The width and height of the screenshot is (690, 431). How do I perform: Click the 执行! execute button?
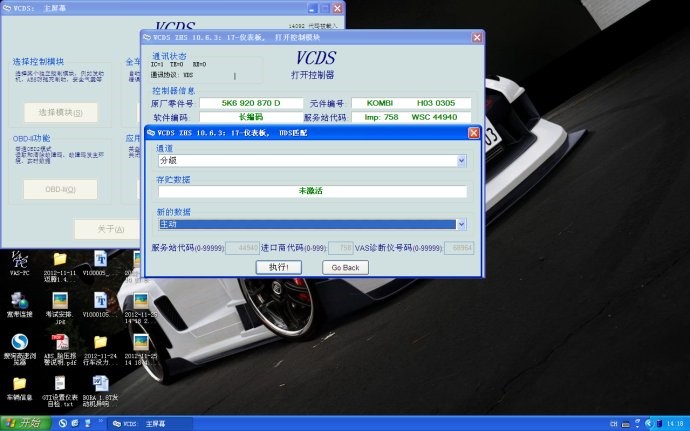click(279, 267)
